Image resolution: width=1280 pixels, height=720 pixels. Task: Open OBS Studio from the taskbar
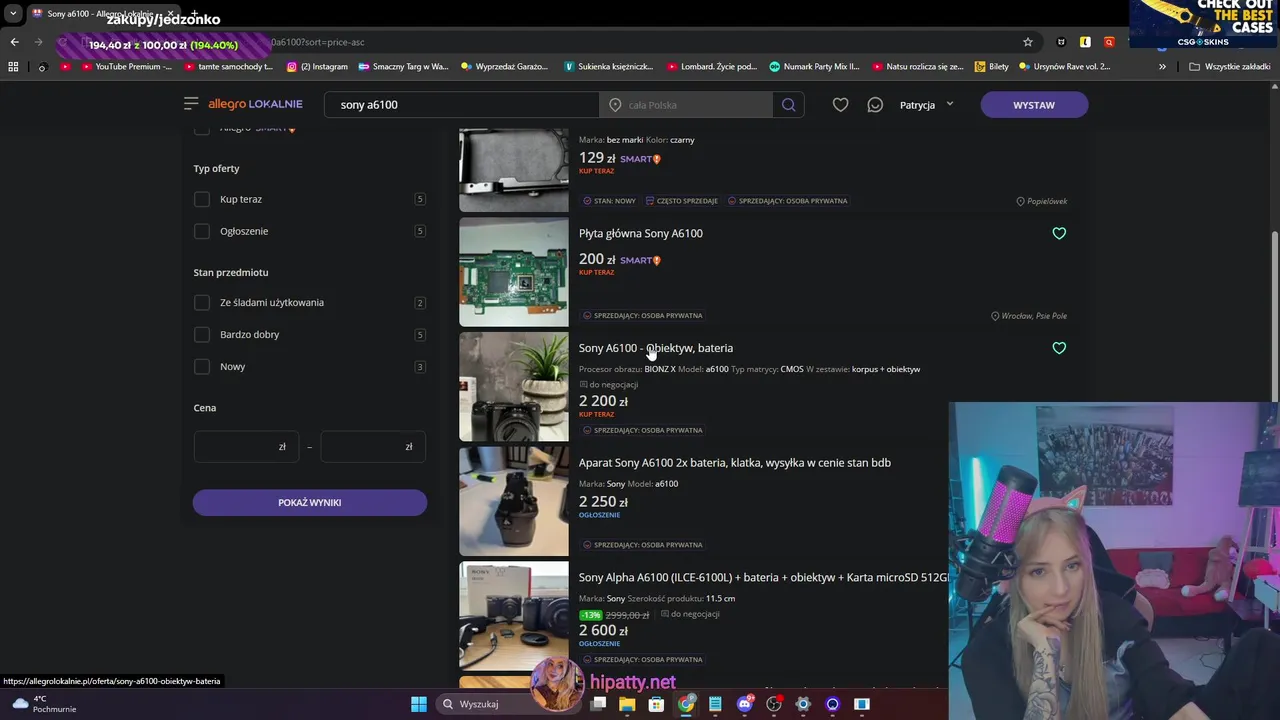point(774,704)
